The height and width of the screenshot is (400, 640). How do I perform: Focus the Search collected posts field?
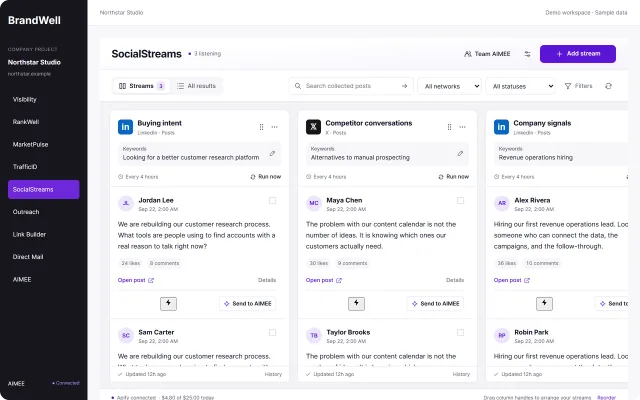tap(351, 86)
